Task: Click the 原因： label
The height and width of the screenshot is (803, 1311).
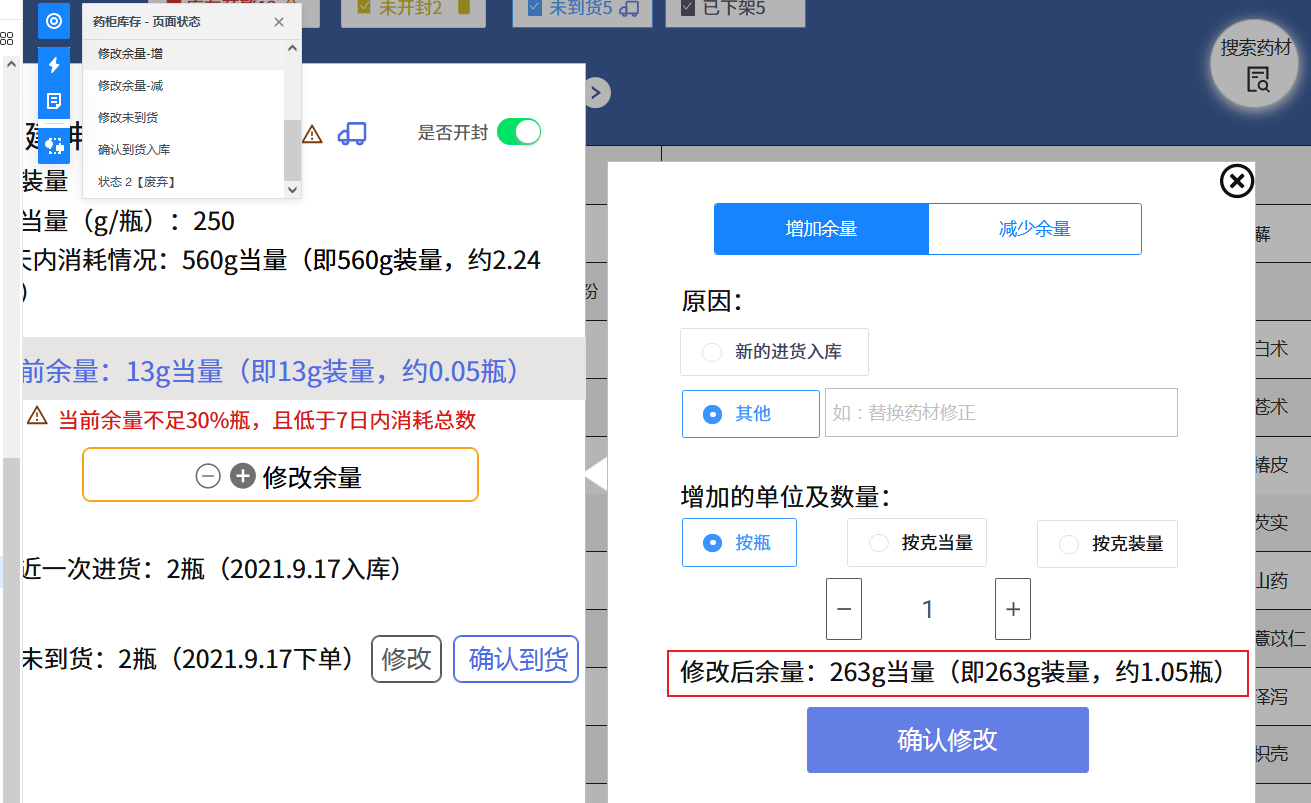Action: coord(712,301)
